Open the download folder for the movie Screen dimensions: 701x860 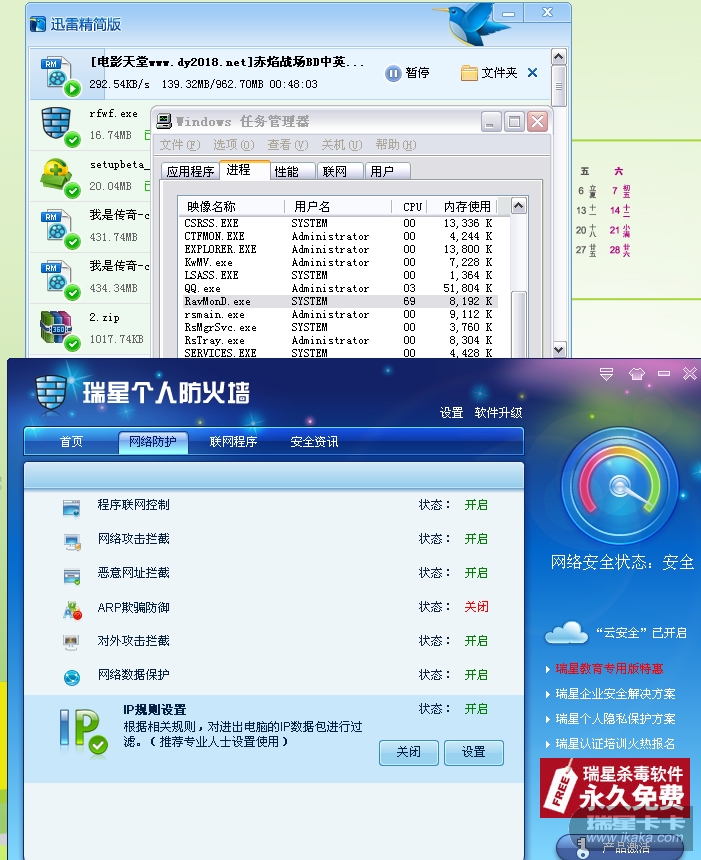tap(489, 72)
